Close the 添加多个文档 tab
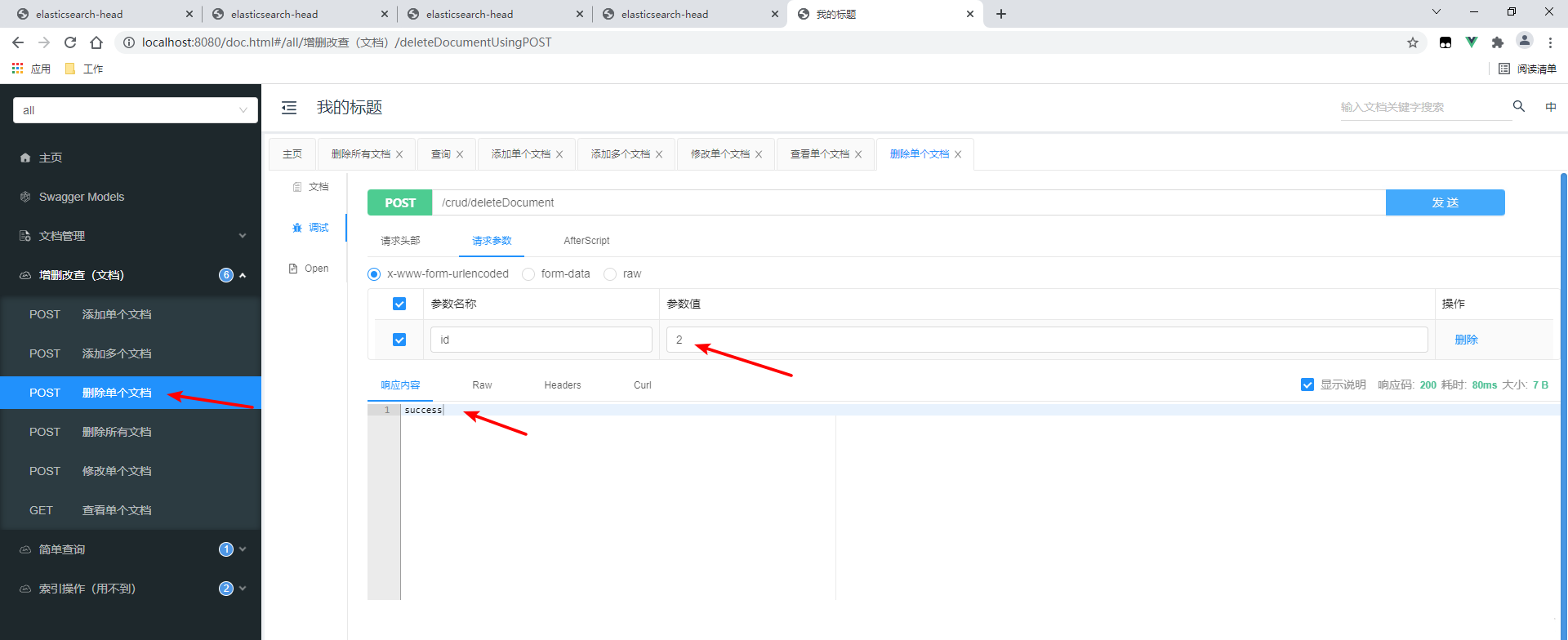The width and height of the screenshot is (1568, 640). click(x=659, y=154)
